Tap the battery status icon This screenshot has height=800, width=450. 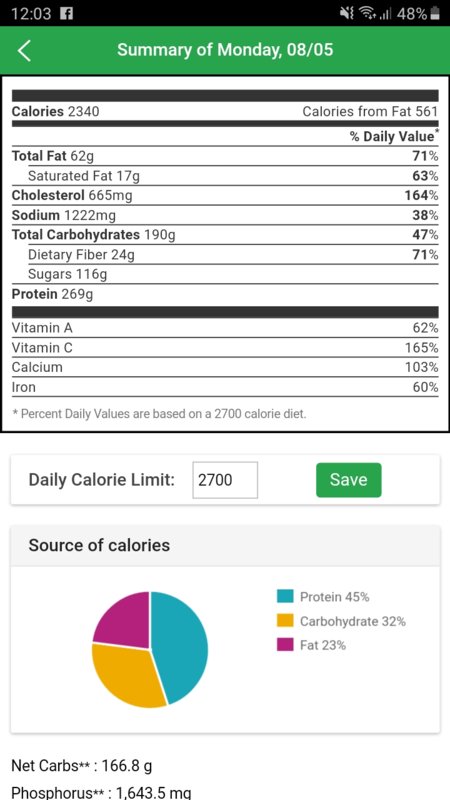(x=435, y=14)
